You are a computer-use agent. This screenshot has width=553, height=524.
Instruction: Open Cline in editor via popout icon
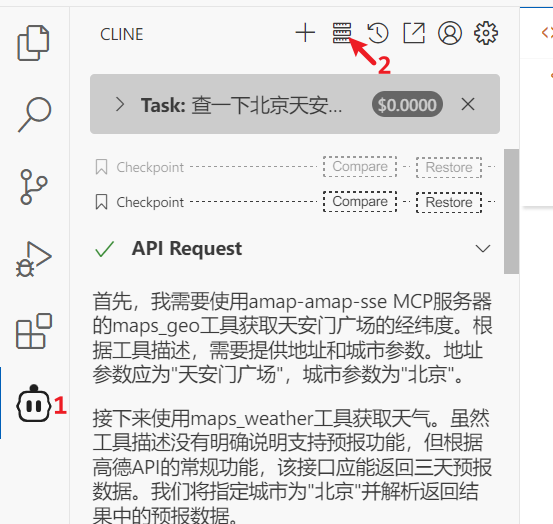pos(414,33)
